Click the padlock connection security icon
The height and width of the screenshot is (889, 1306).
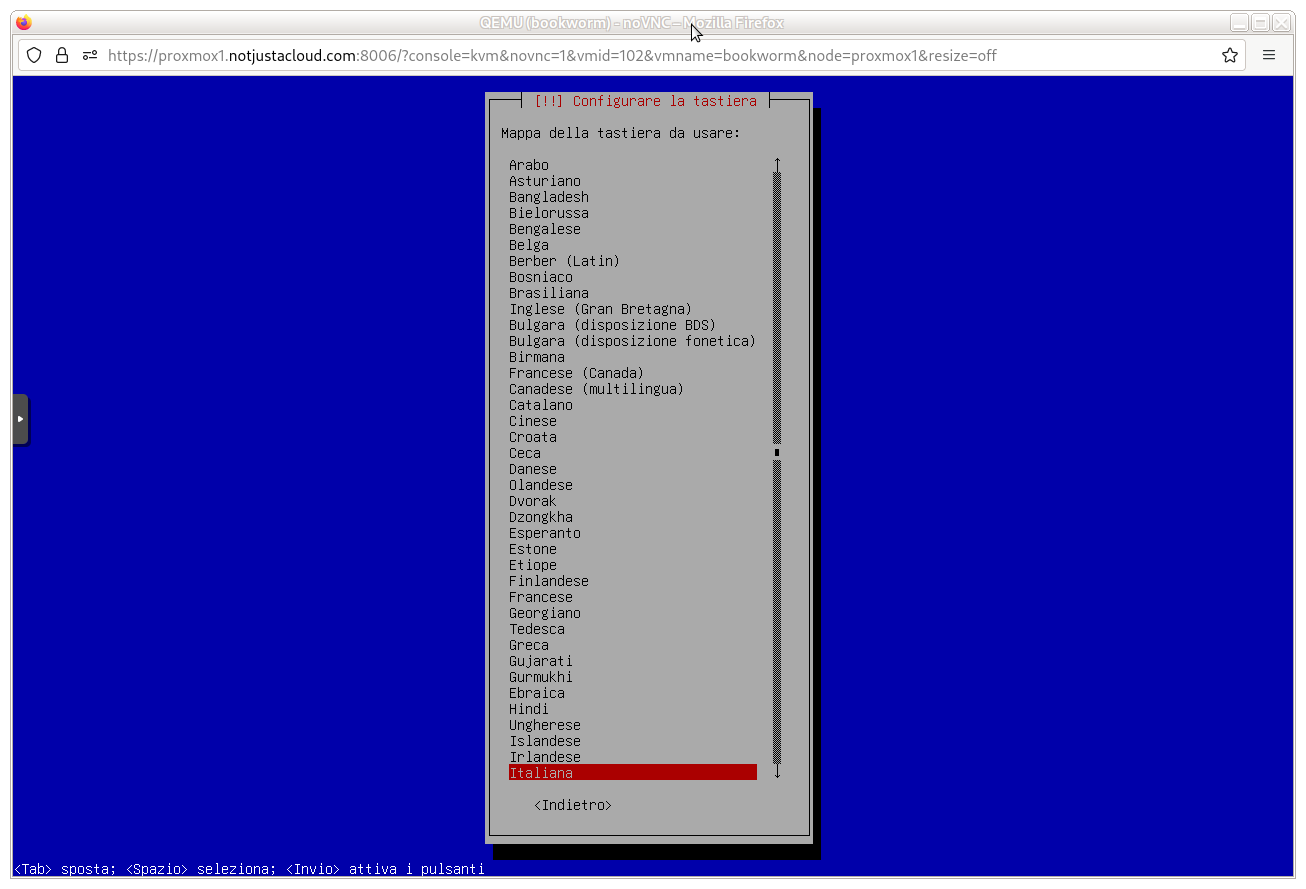(x=62, y=56)
